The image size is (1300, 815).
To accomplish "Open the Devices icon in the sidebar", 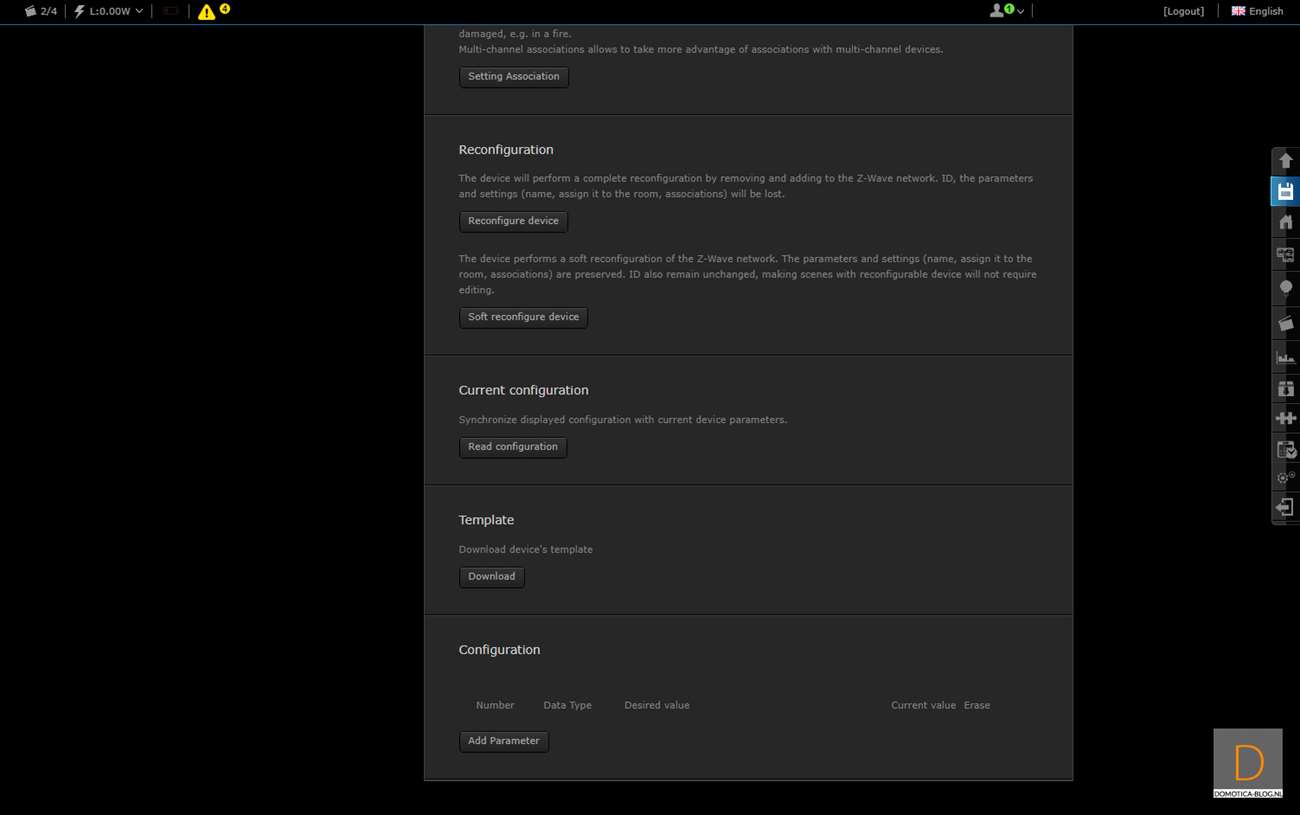I will click(1286, 255).
